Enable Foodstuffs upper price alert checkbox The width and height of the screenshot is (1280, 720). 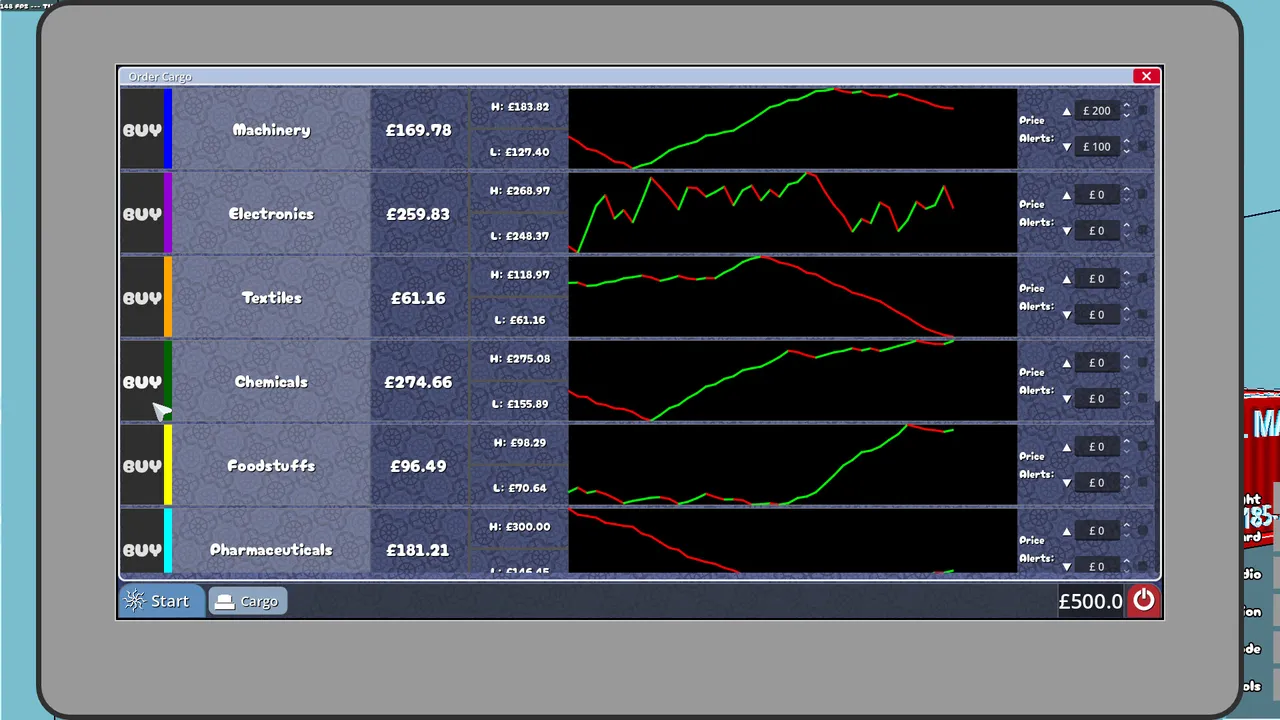point(1143,447)
